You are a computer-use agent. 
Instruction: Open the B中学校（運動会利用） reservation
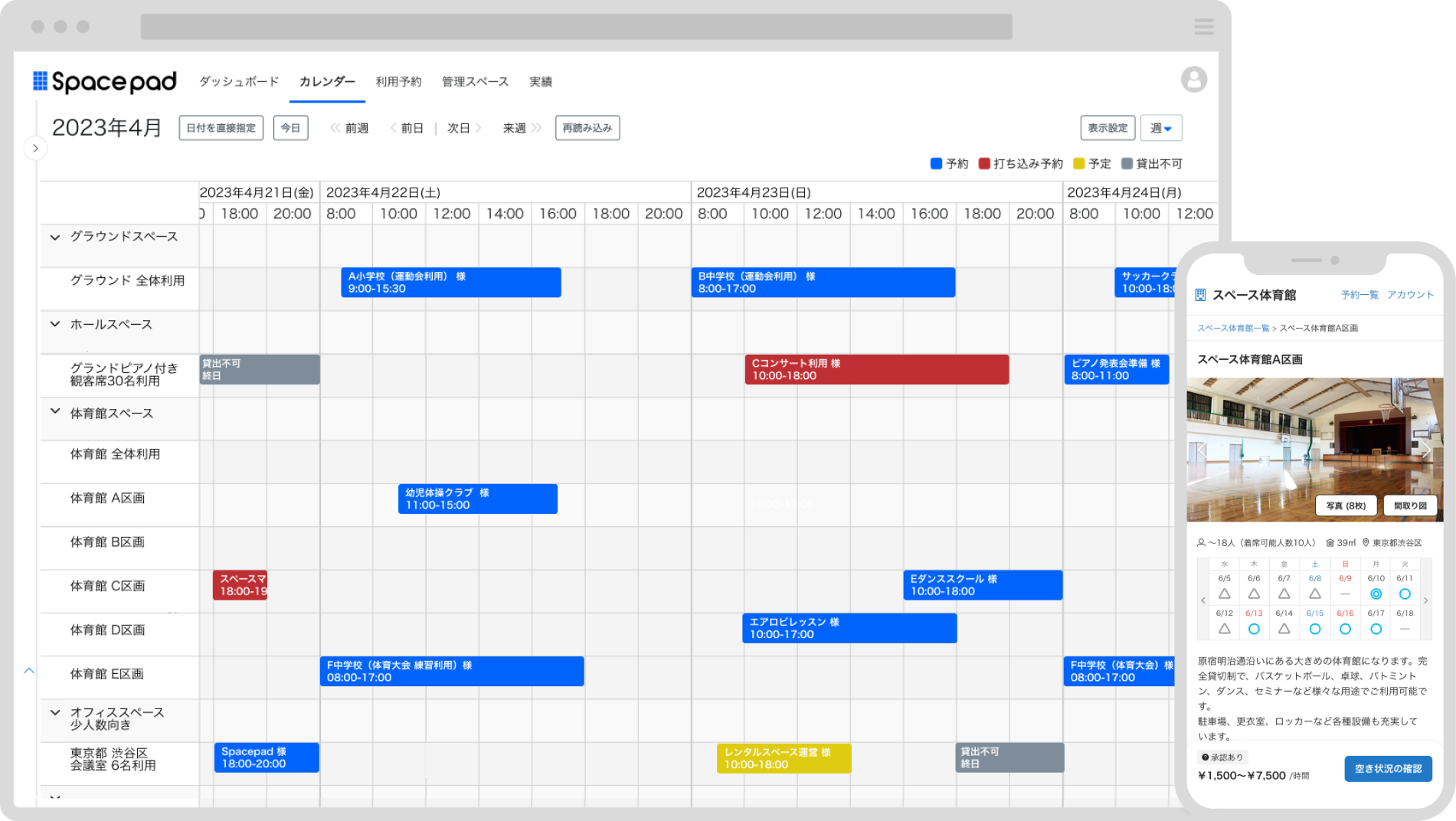(823, 282)
